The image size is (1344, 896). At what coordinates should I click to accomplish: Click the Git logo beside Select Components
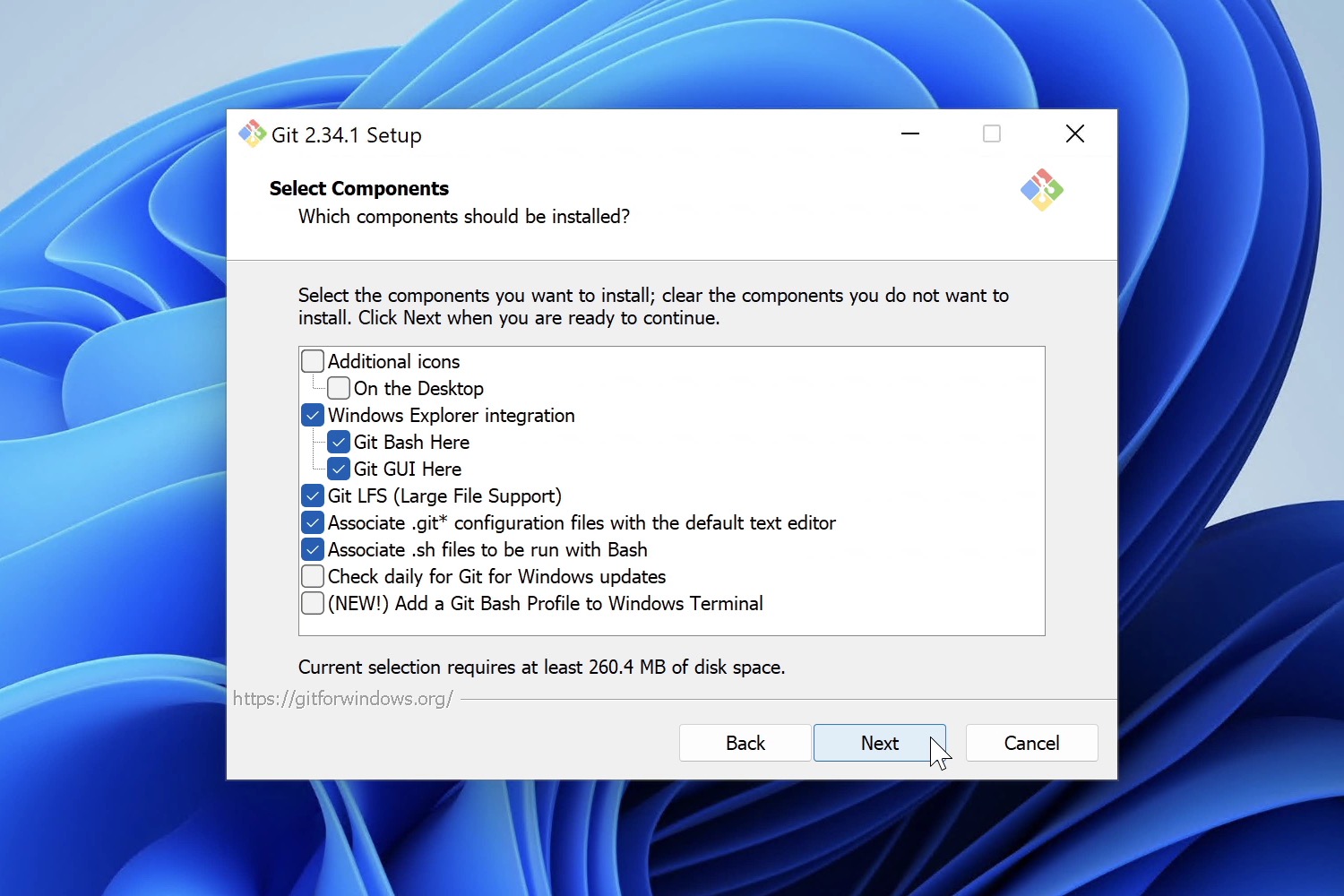click(1042, 190)
